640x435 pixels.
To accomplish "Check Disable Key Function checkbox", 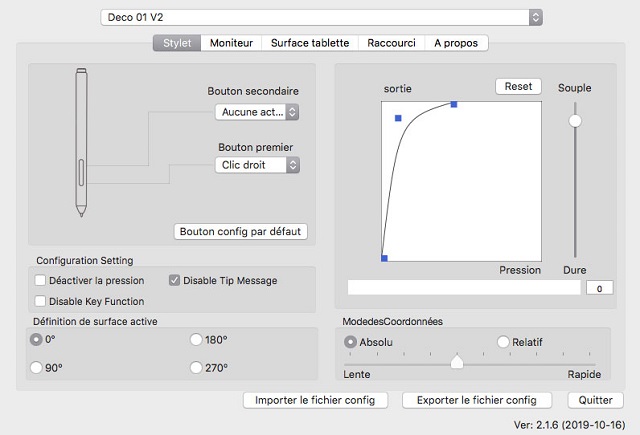I will (40, 301).
